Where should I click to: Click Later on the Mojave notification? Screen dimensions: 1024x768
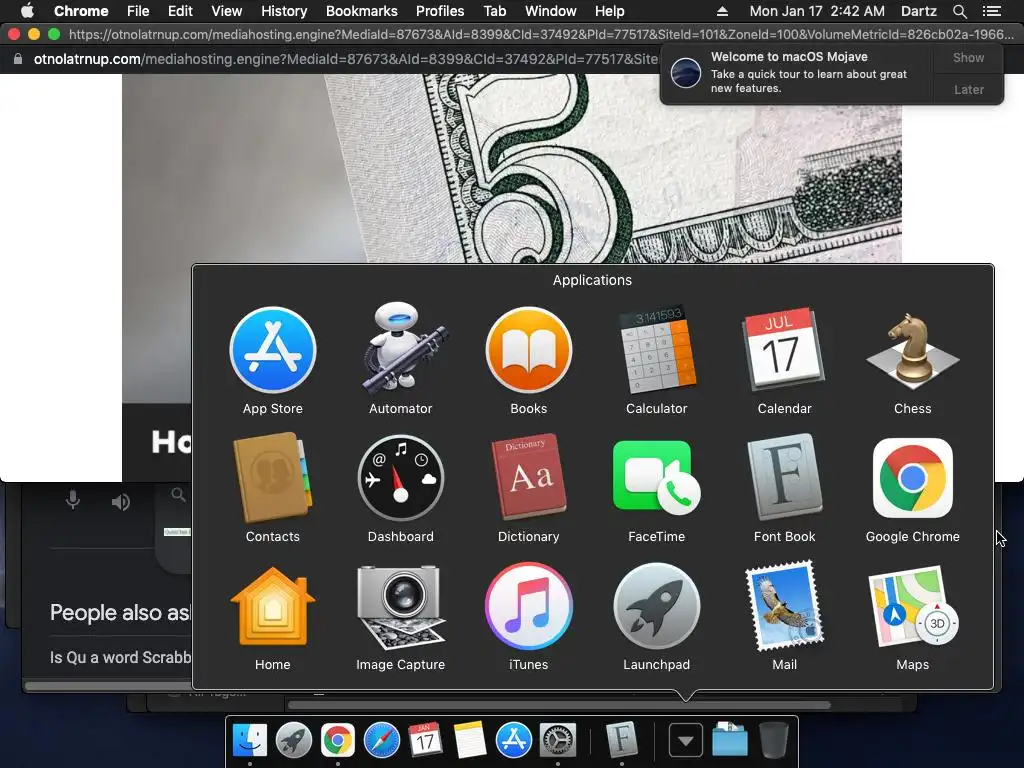pyautogui.click(x=968, y=89)
